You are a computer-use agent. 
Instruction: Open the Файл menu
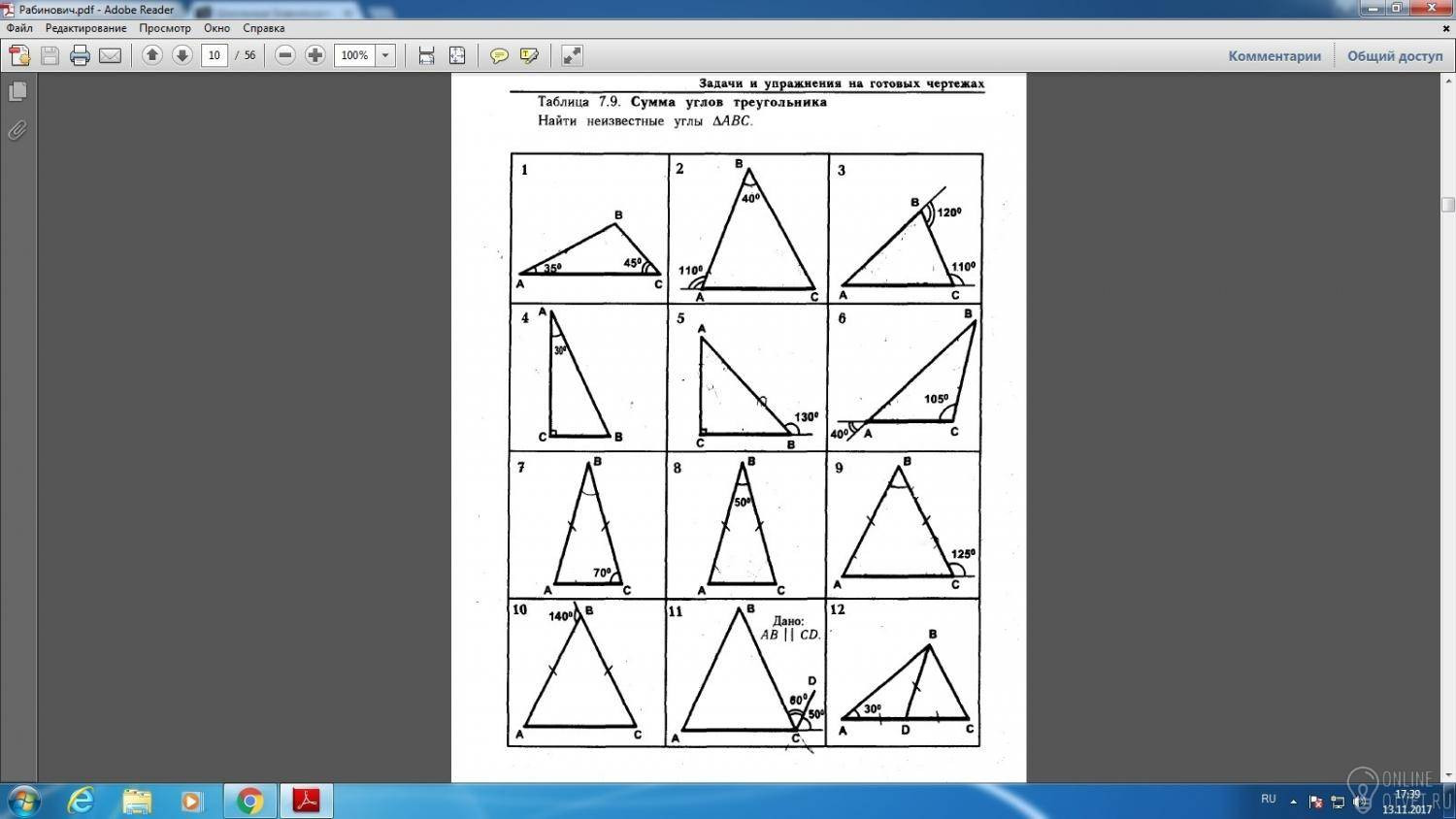tap(19, 28)
